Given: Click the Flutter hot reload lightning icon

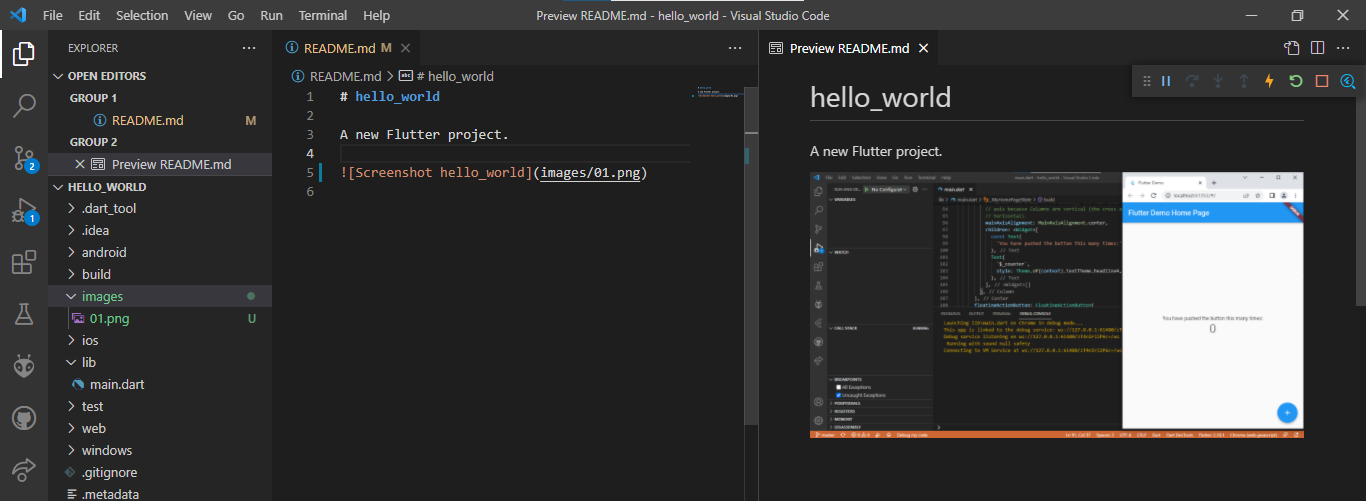Looking at the screenshot, I should click(1269, 81).
